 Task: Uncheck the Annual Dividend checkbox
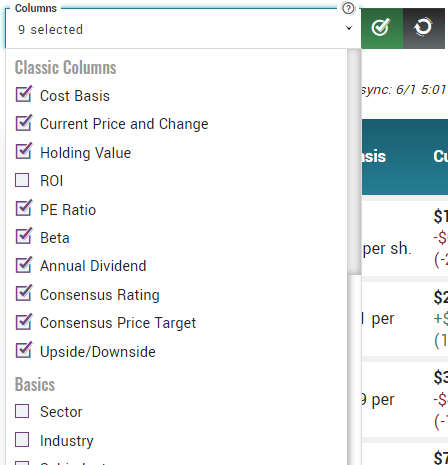(23, 266)
